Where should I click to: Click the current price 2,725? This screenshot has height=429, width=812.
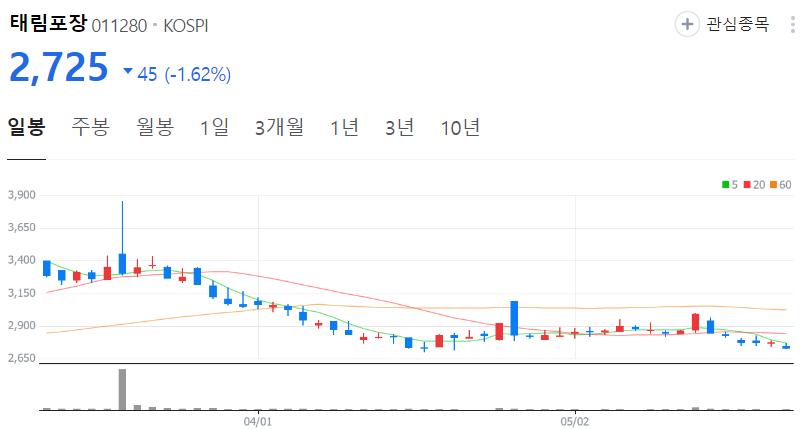[59, 67]
